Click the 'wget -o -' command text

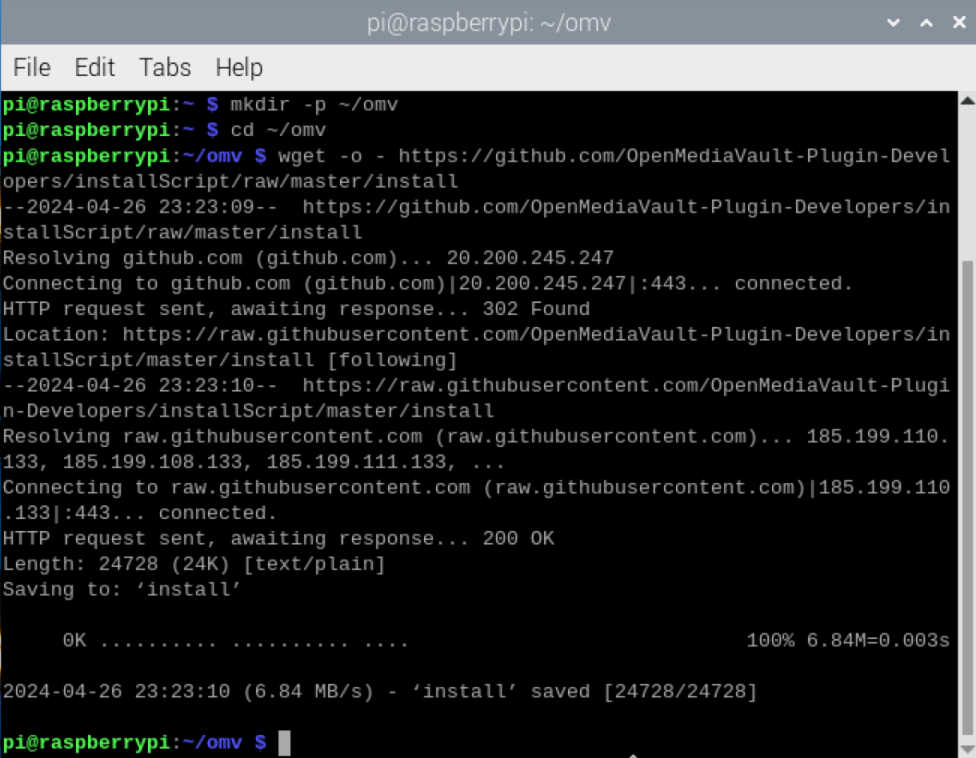pyautogui.click(x=332, y=156)
